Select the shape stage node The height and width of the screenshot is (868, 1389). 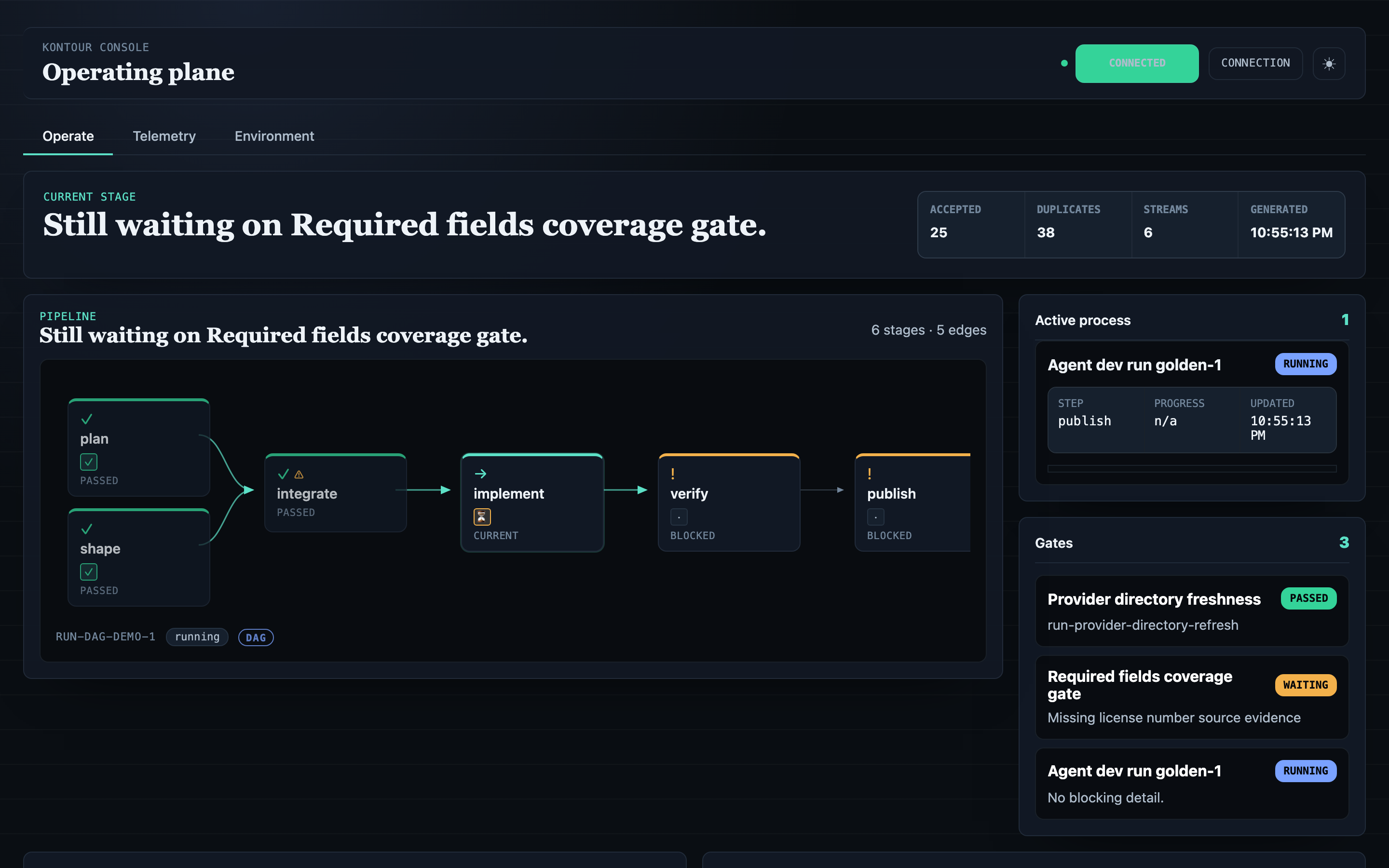(139, 557)
